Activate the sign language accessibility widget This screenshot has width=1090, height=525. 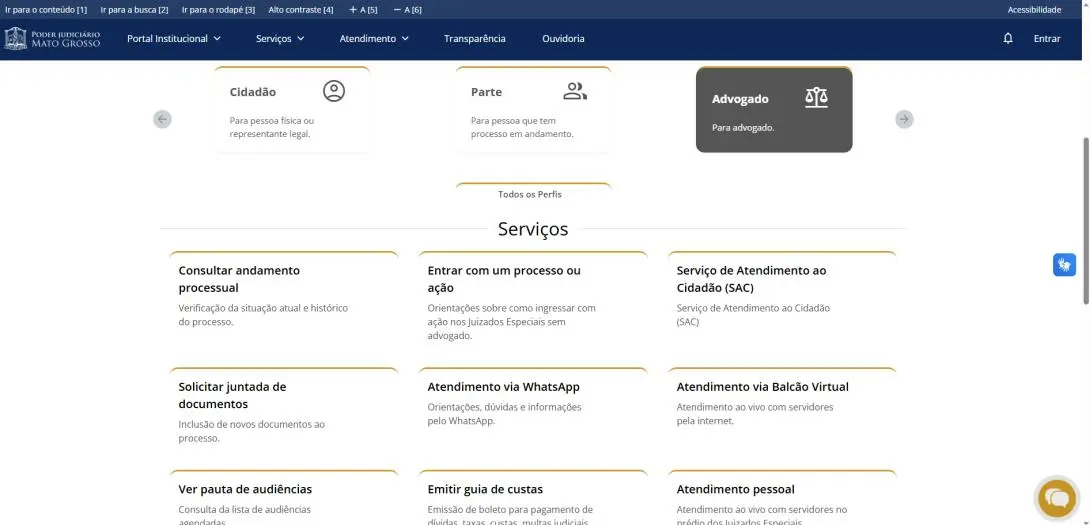point(1064,265)
